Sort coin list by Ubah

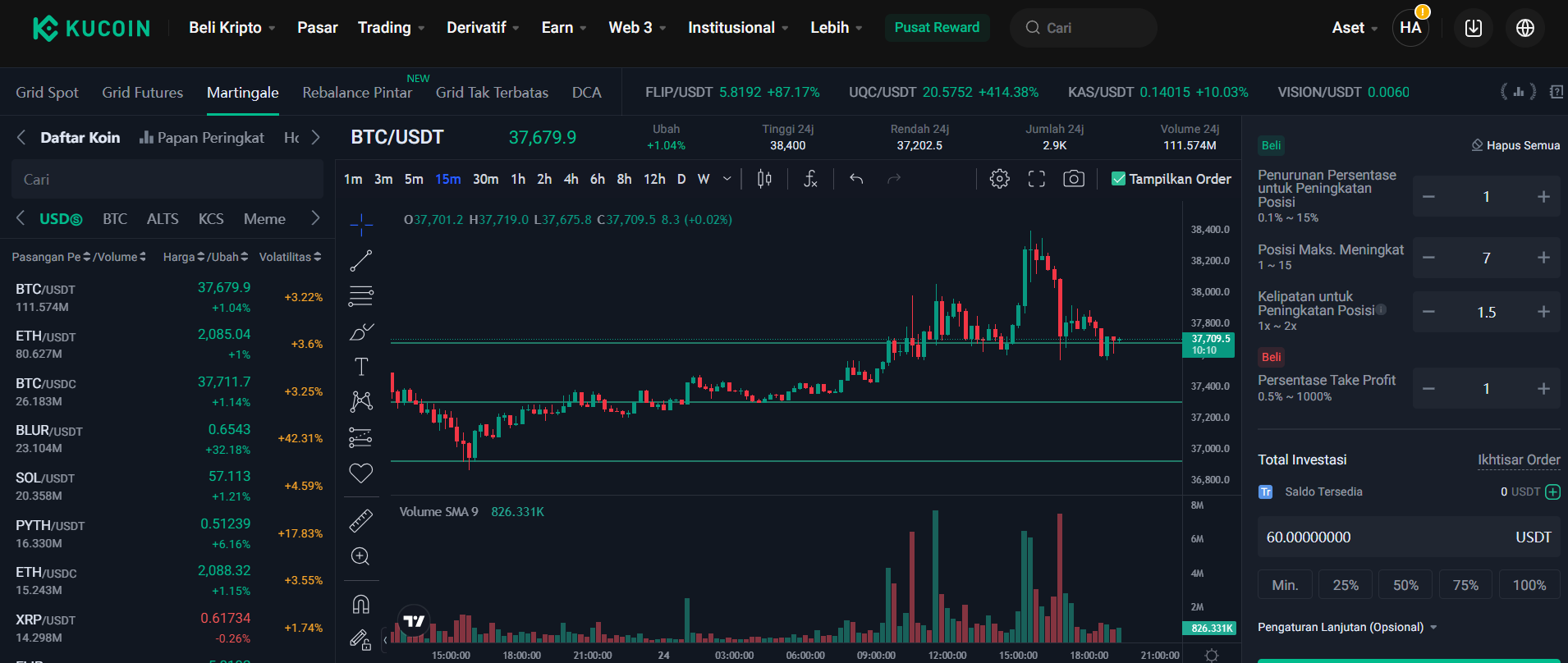(x=229, y=257)
